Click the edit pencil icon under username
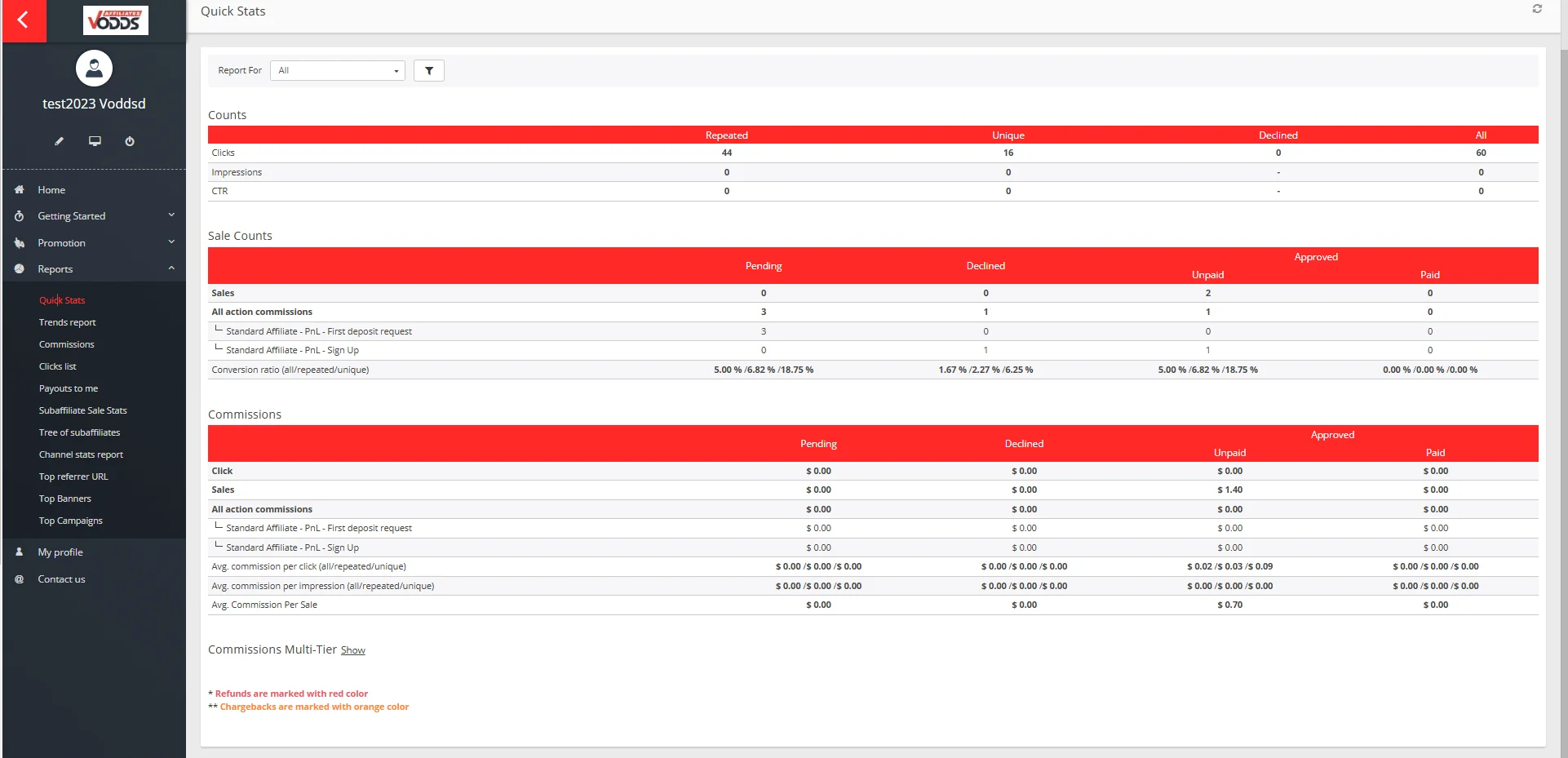Image resolution: width=1568 pixels, height=758 pixels. point(59,141)
